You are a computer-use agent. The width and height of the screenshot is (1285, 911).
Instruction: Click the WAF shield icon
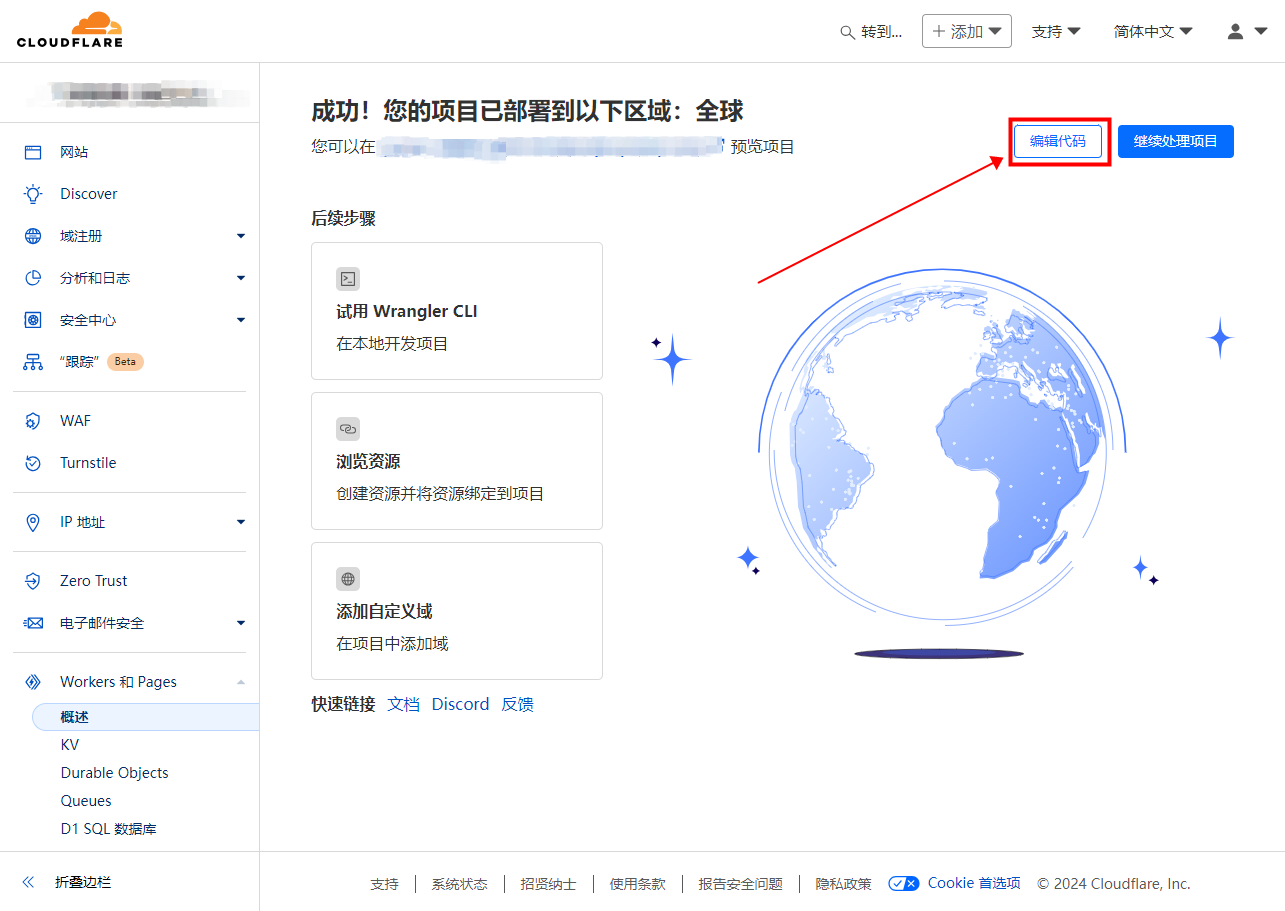33,421
